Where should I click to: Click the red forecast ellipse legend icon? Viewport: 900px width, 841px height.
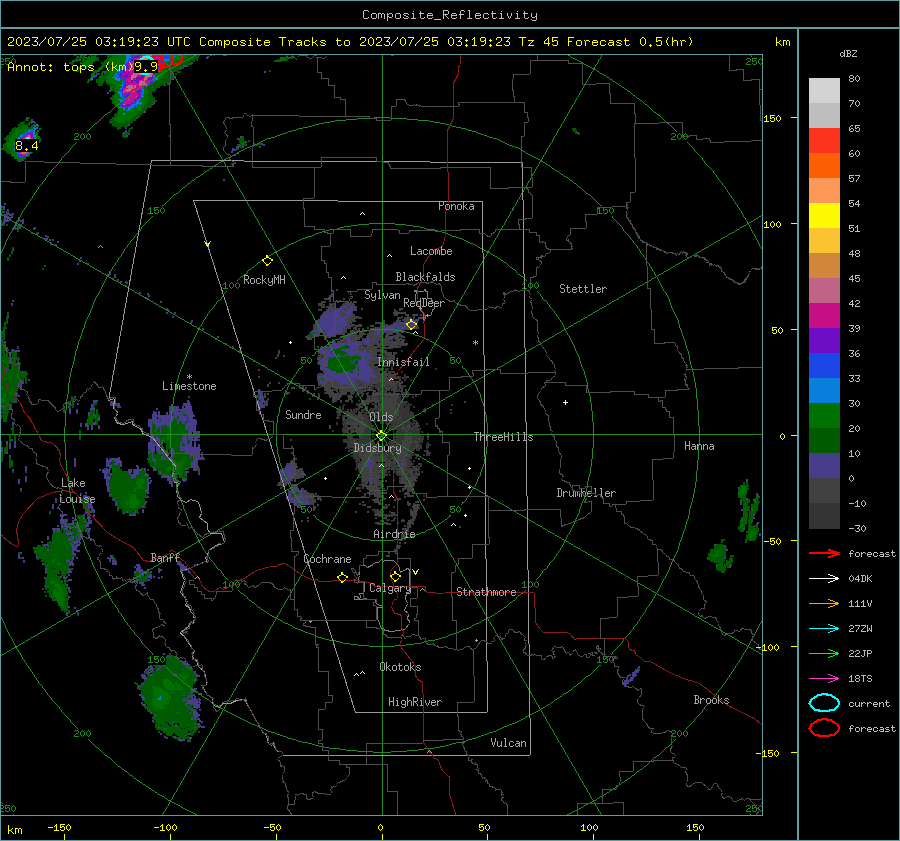pos(824,728)
